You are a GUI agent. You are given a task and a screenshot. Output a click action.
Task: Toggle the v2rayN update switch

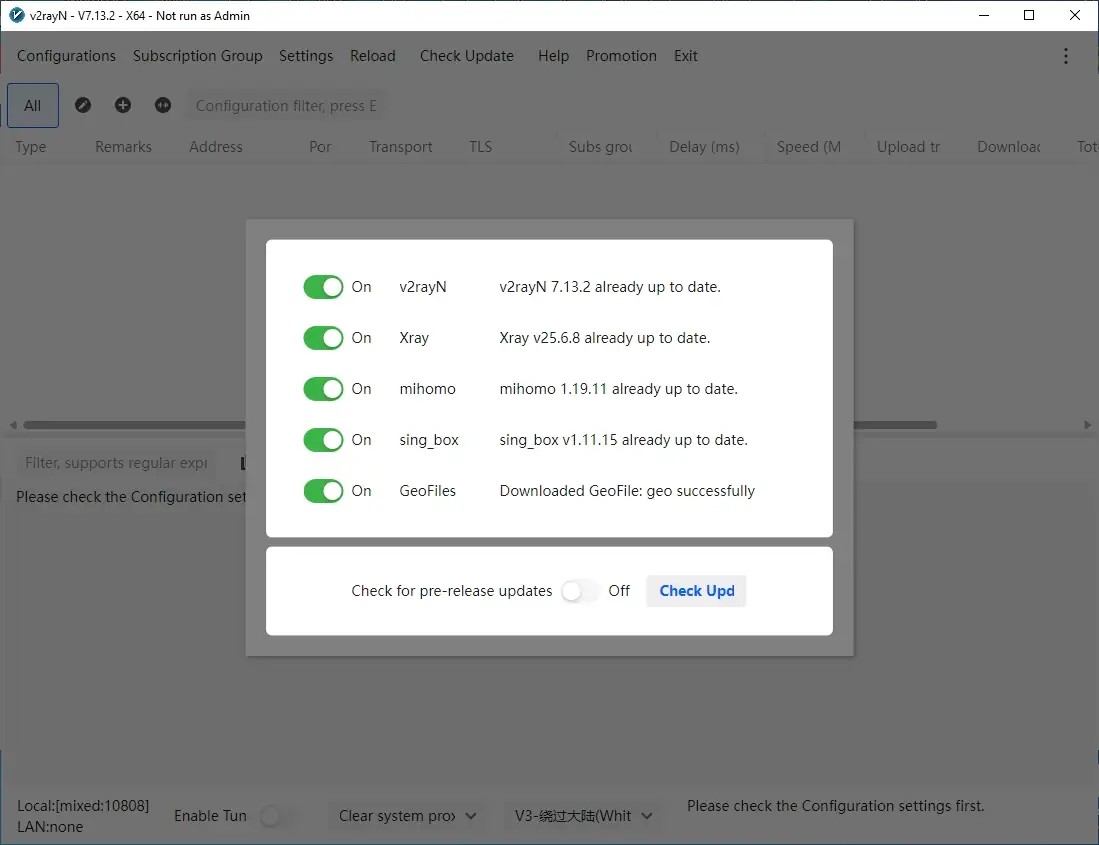coord(323,287)
